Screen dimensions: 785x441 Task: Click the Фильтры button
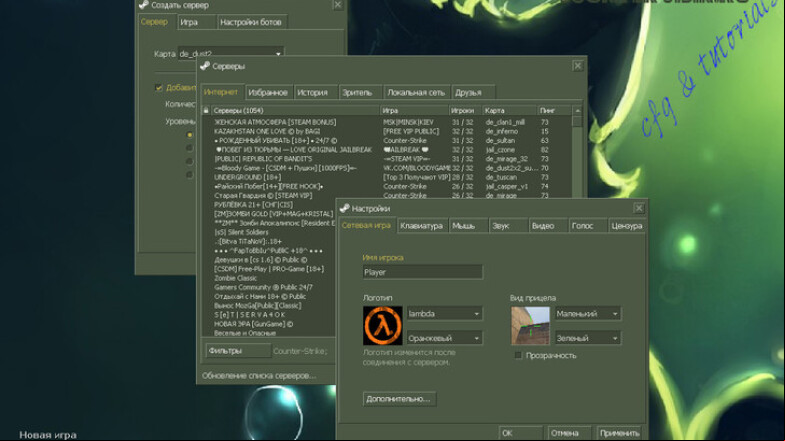238,351
